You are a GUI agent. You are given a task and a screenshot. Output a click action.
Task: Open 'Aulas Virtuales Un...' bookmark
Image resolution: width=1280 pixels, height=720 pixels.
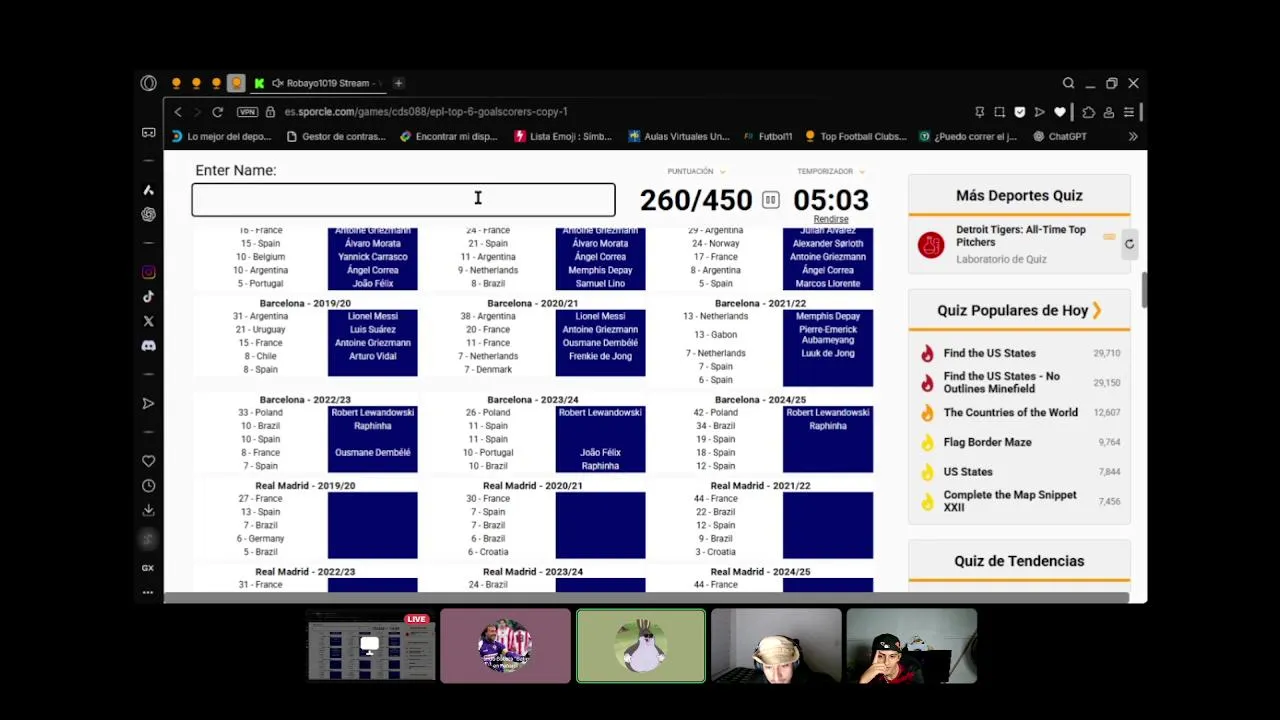(679, 136)
